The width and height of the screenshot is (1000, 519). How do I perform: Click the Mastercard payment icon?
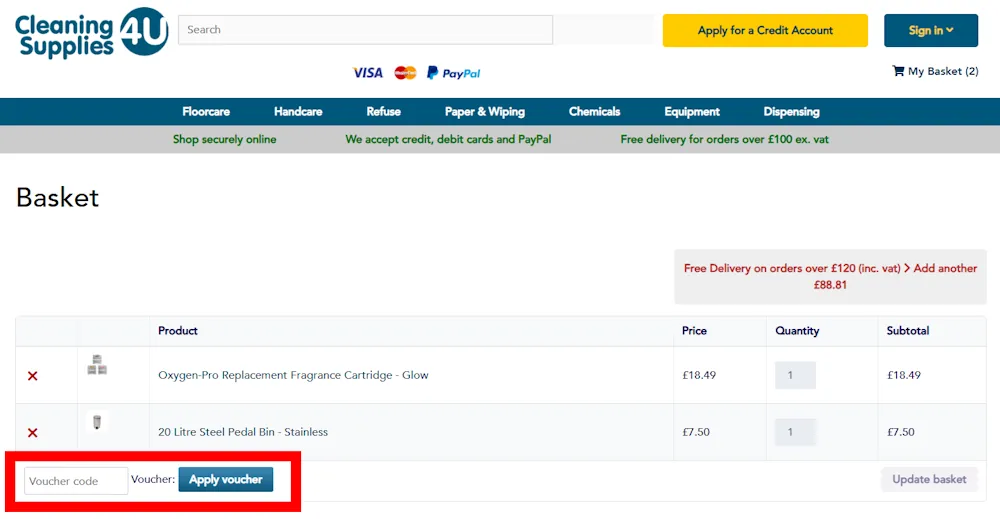[405, 73]
